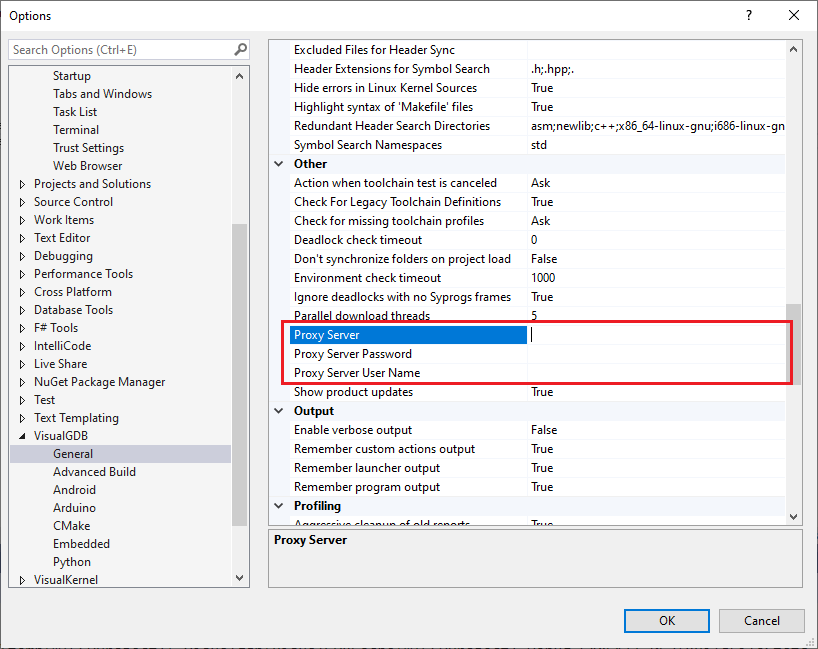
Task: Select the Advanced Build page
Action: (x=94, y=471)
